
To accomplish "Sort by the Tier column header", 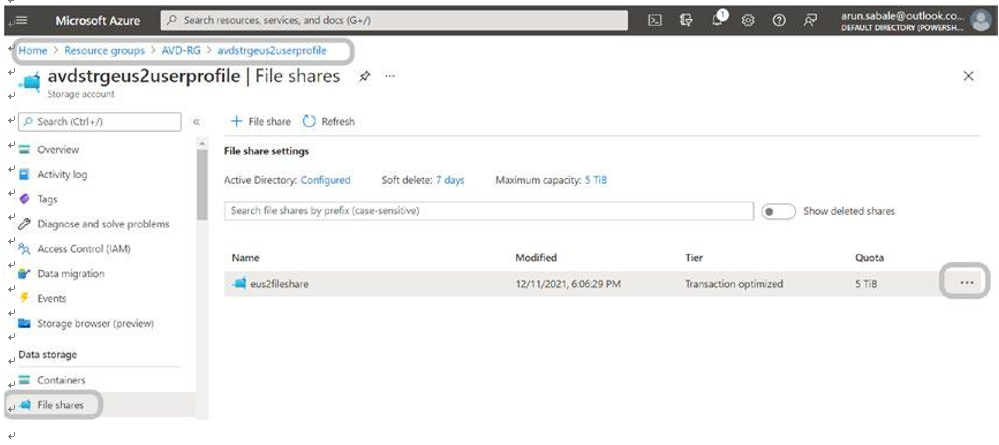I will coord(694,258).
